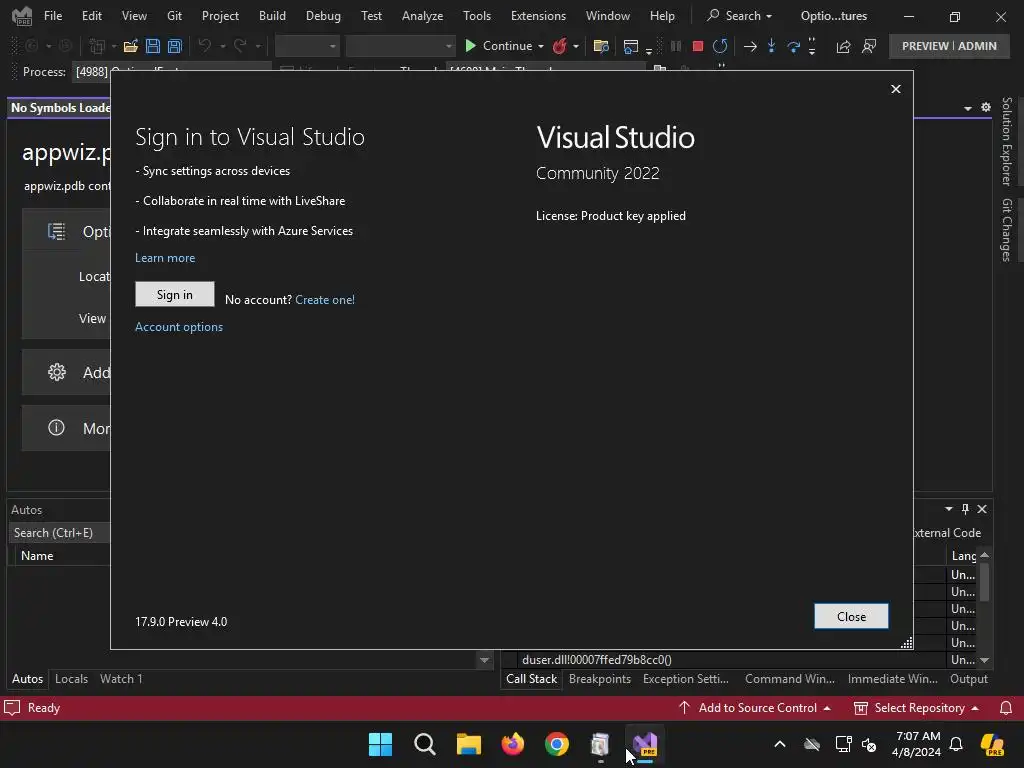
Task: Click the More info circle icon
Action: 57,428
